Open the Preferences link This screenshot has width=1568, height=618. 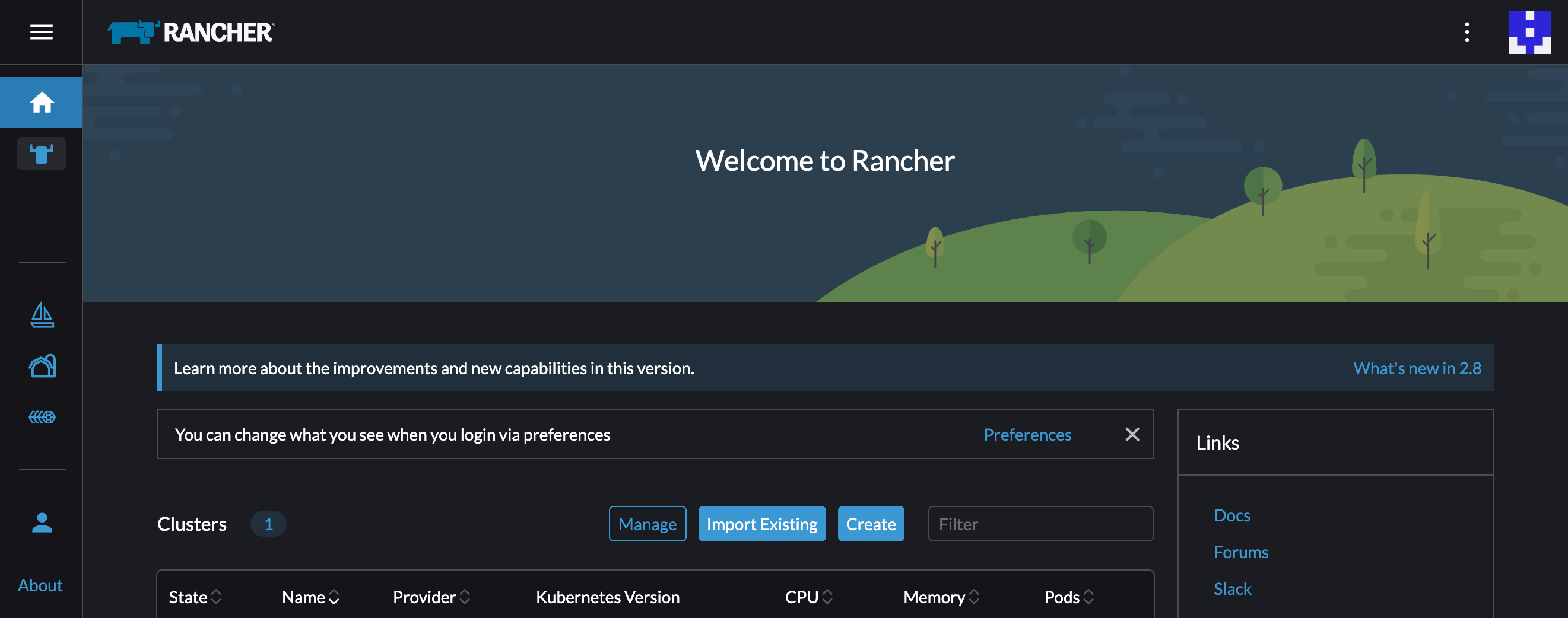1027,434
